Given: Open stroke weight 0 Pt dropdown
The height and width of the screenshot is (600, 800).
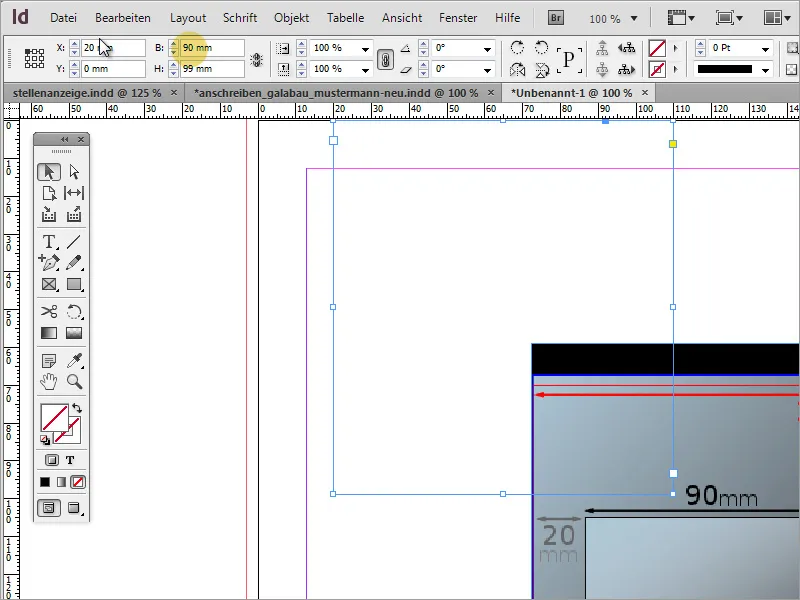Looking at the screenshot, I should (x=765, y=49).
